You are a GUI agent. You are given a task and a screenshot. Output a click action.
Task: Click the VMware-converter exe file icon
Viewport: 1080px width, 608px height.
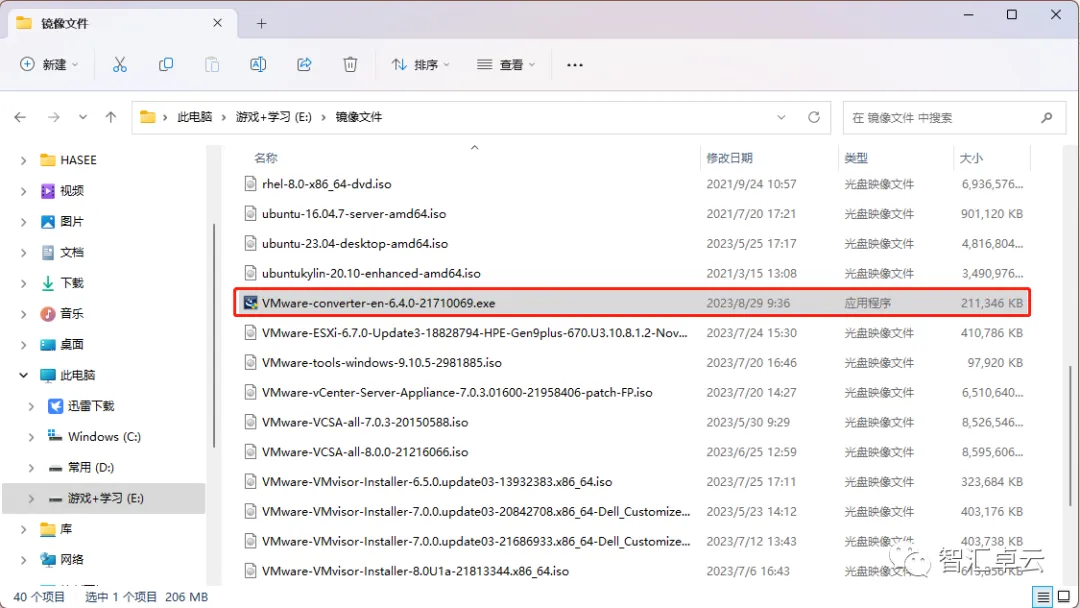point(251,303)
